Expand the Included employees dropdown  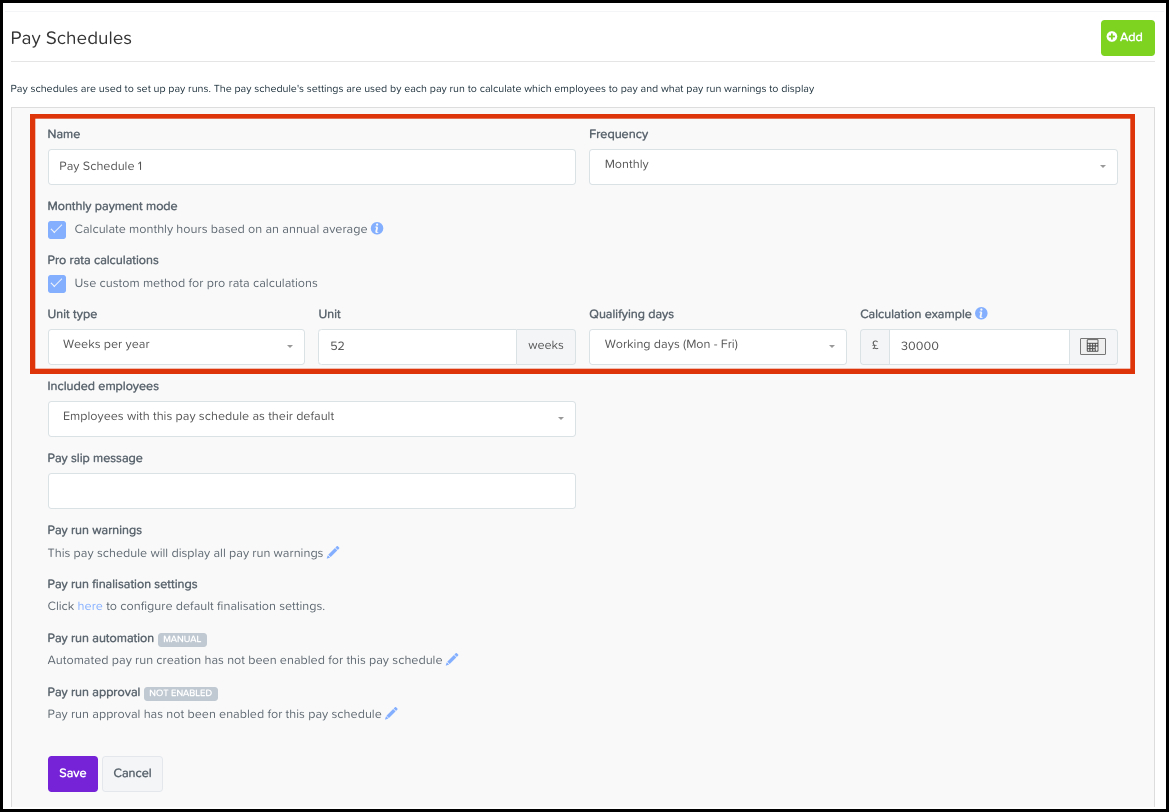click(311, 418)
